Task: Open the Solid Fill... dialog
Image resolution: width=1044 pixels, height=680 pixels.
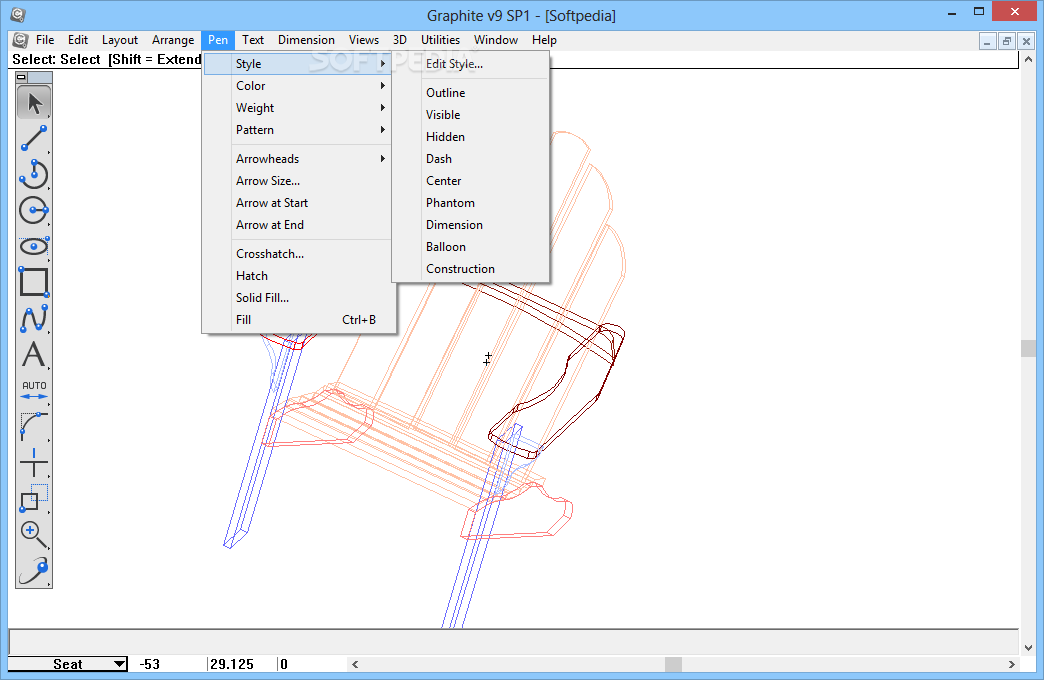Action: point(297,298)
